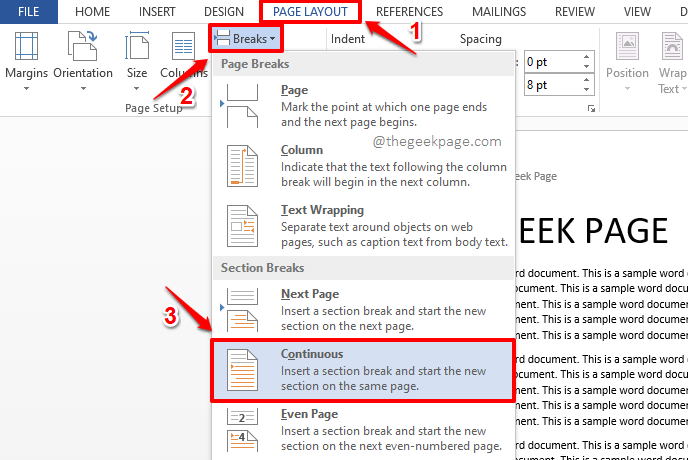This screenshot has width=688, height=460.
Task: Decrease the Spacing Before value
Action: 587,66
